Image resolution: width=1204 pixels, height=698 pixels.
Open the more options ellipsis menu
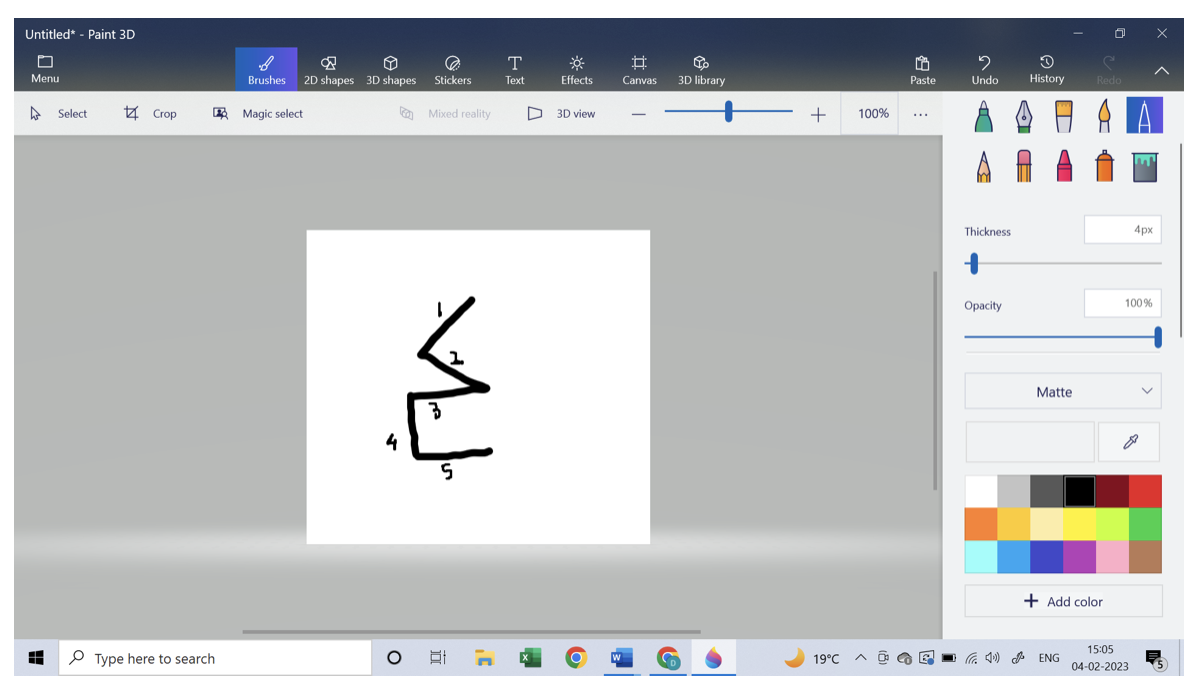click(920, 114)
